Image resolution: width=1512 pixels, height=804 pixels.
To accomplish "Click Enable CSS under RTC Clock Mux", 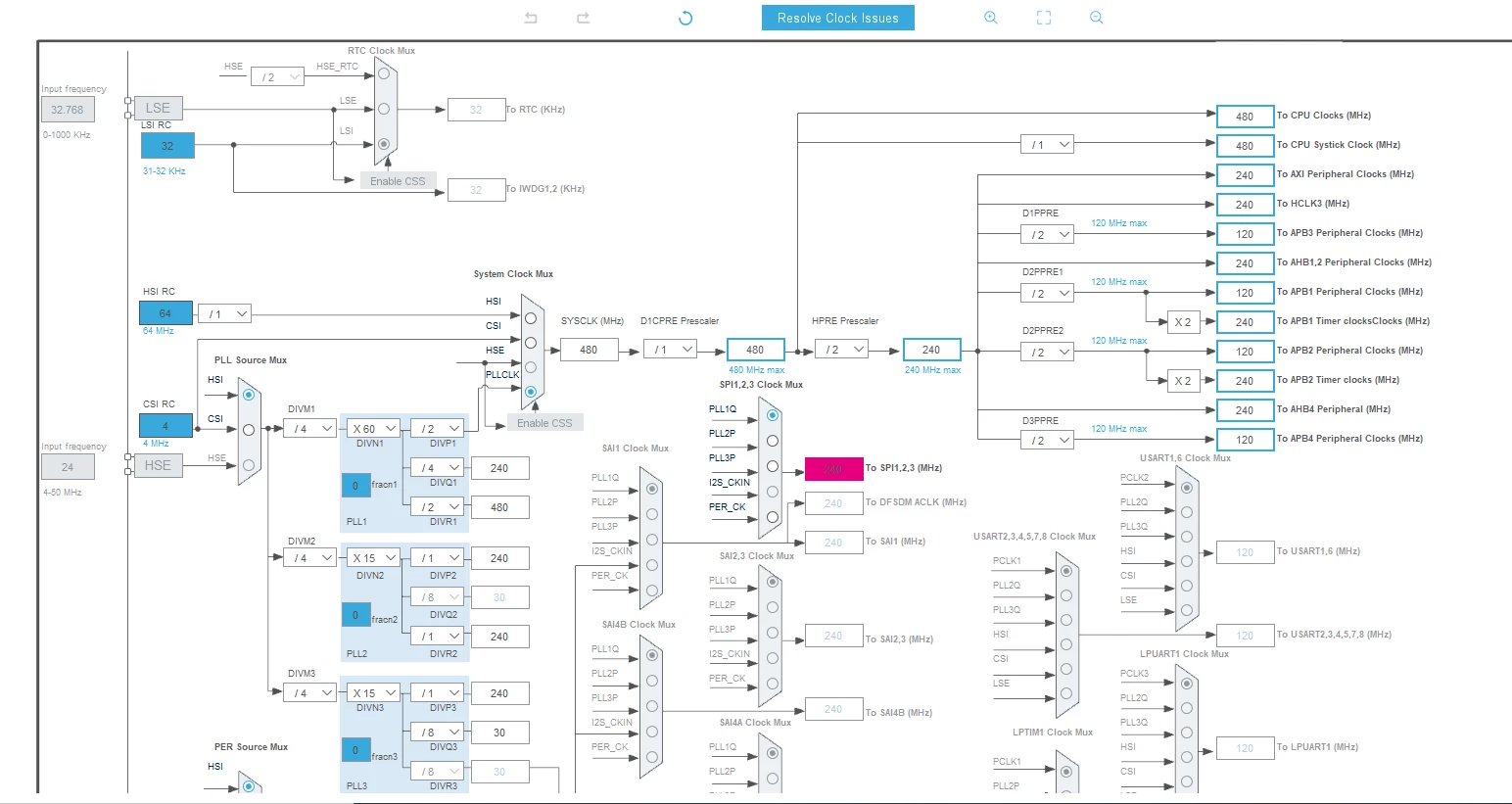I will (398, 181).
